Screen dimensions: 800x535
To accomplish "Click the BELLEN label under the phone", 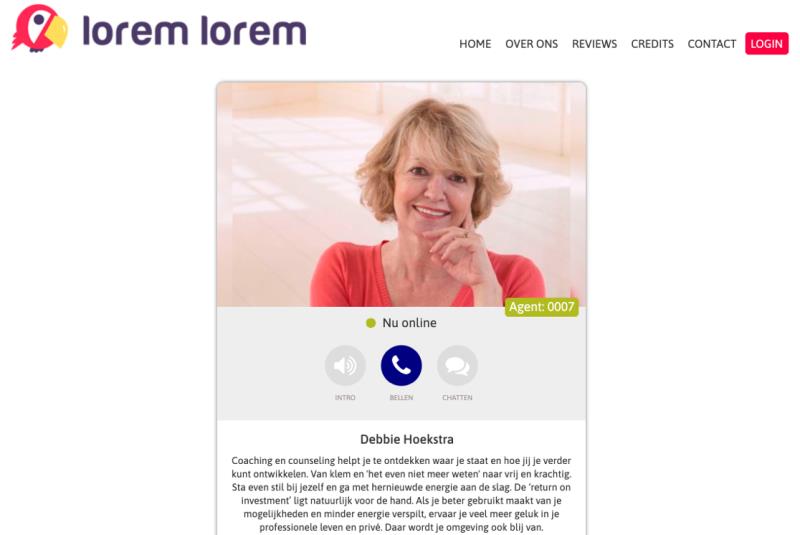I will (402, 397).
